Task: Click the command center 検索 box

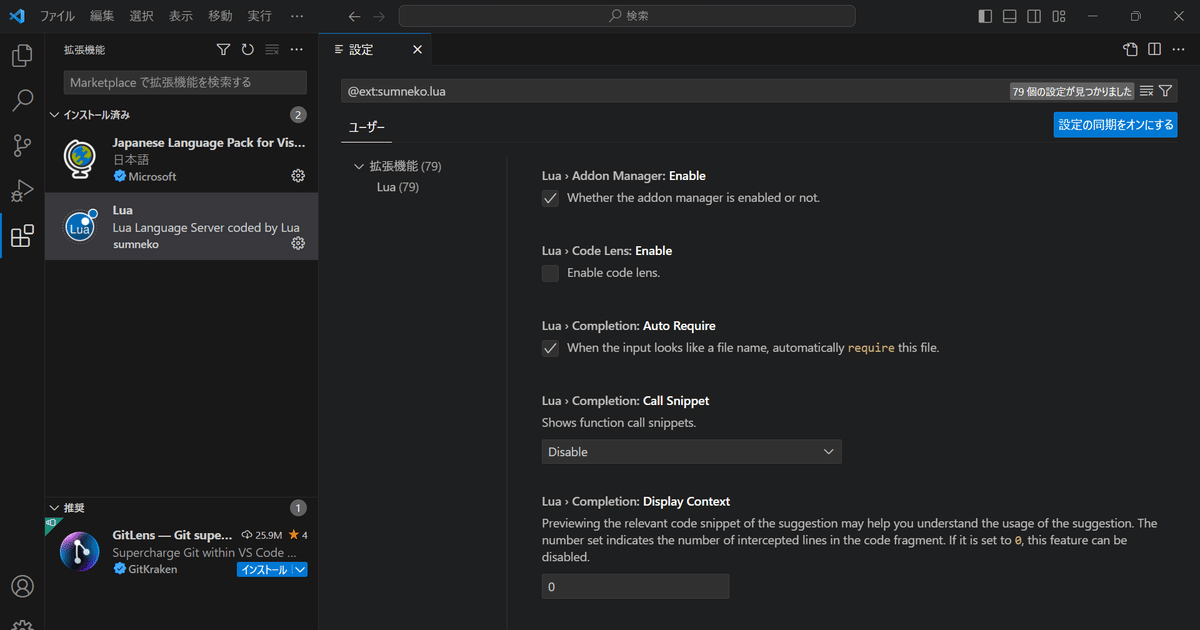Action: [627, 16]
